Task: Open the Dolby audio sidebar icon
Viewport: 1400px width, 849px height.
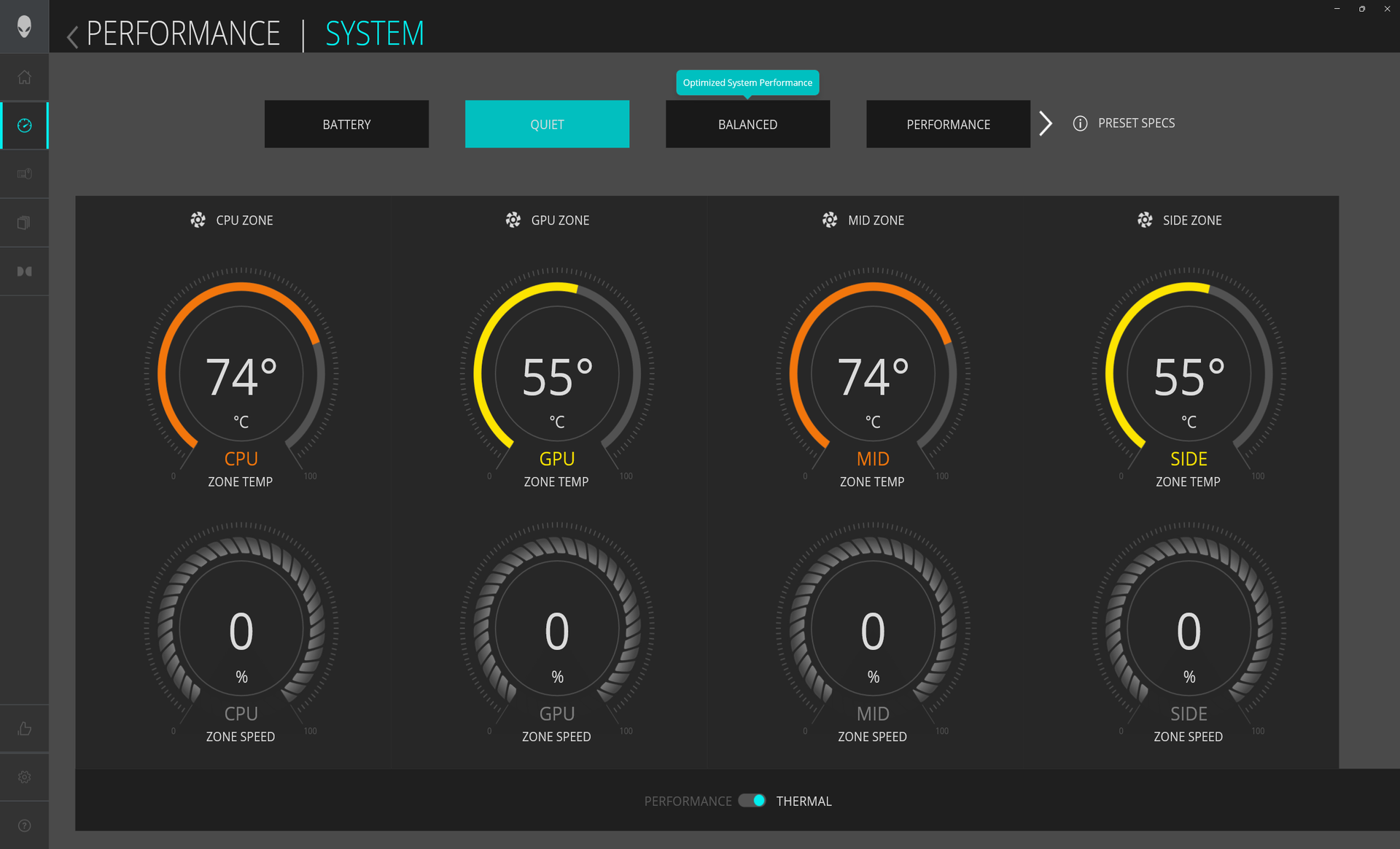Action: click(x=24, y=271)
